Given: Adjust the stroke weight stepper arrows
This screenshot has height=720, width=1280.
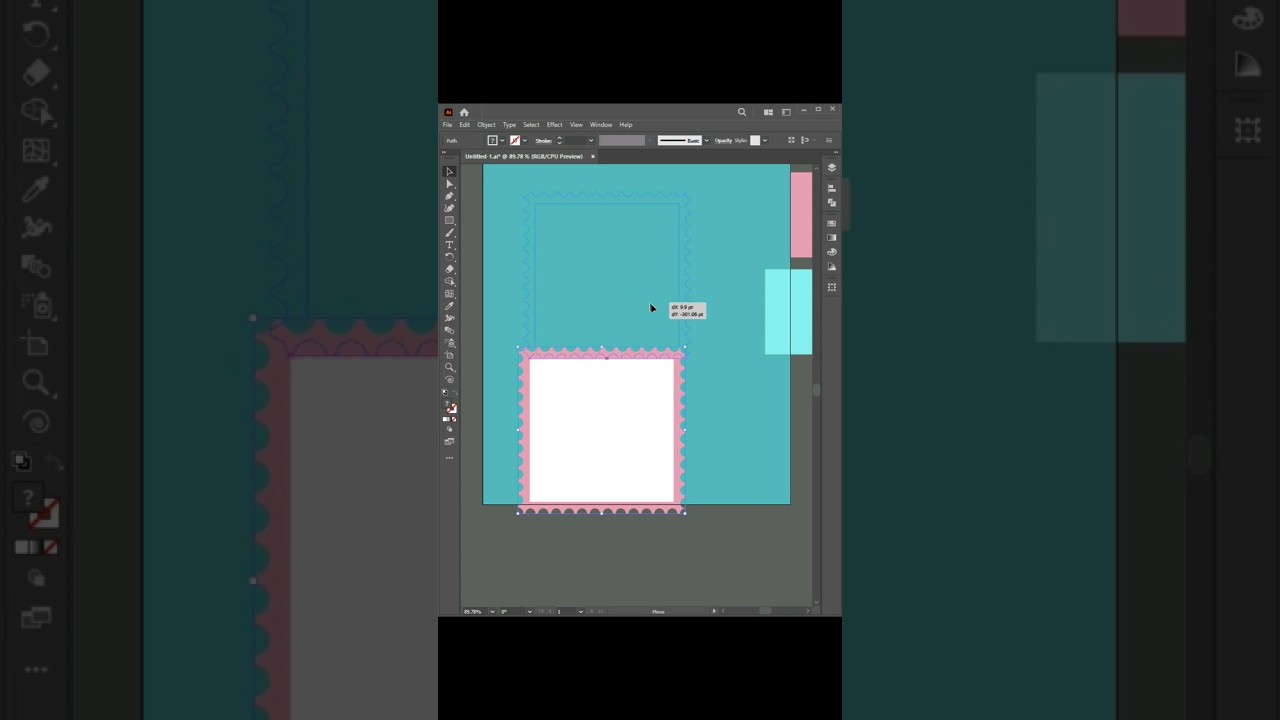Looking at the screenshot, I should pos(559,140).
